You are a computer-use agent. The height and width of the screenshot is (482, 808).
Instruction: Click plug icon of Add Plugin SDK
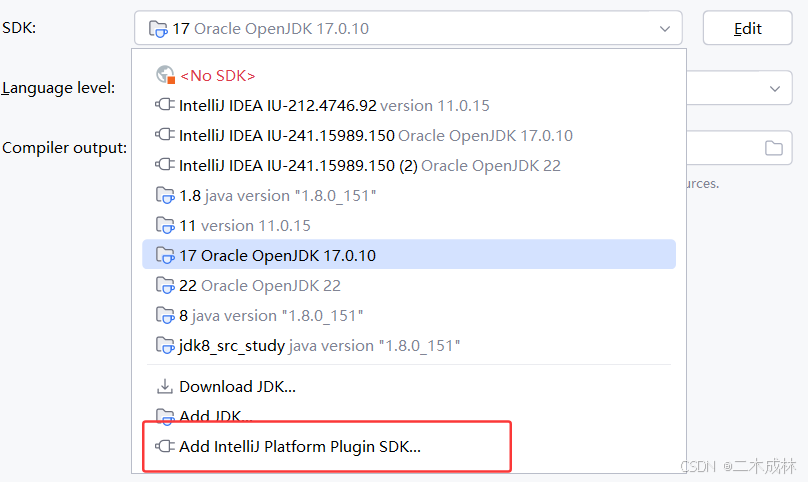165,446
